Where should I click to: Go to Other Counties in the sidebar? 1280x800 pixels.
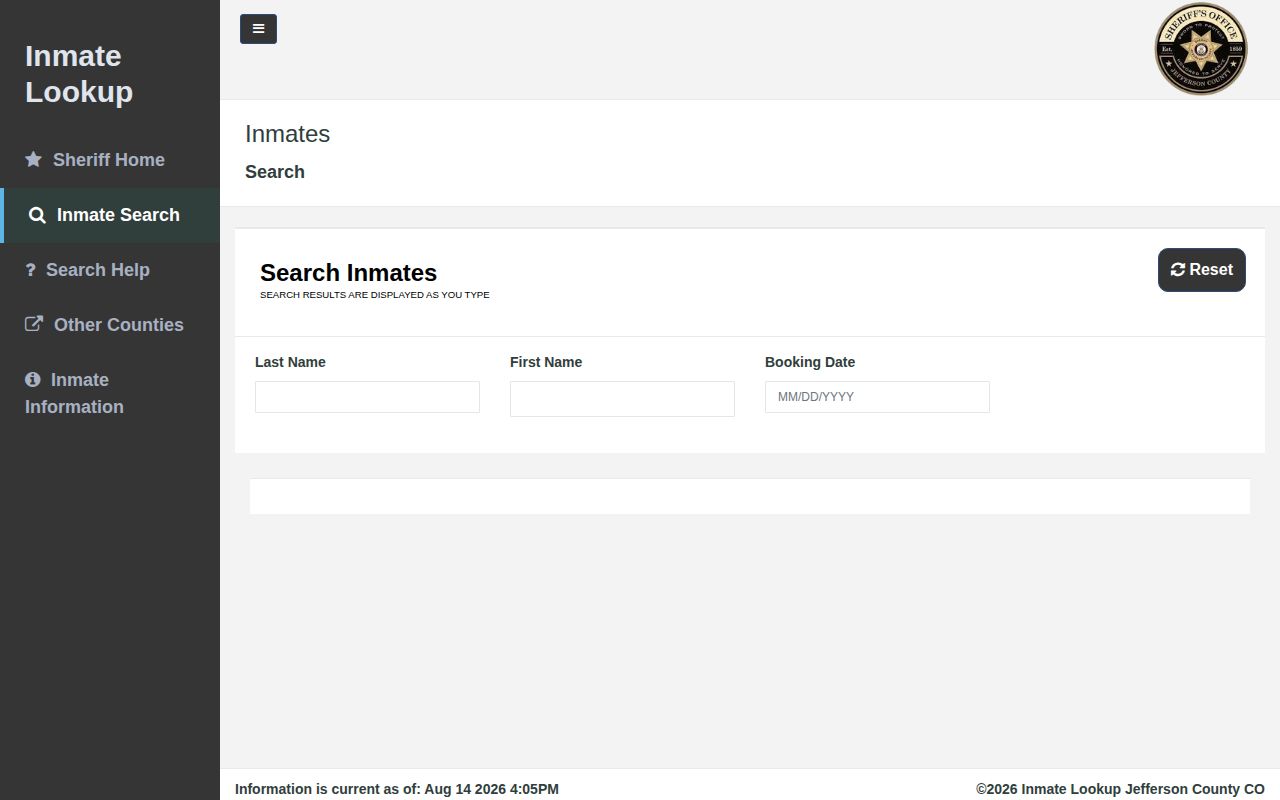pos(110,325)
